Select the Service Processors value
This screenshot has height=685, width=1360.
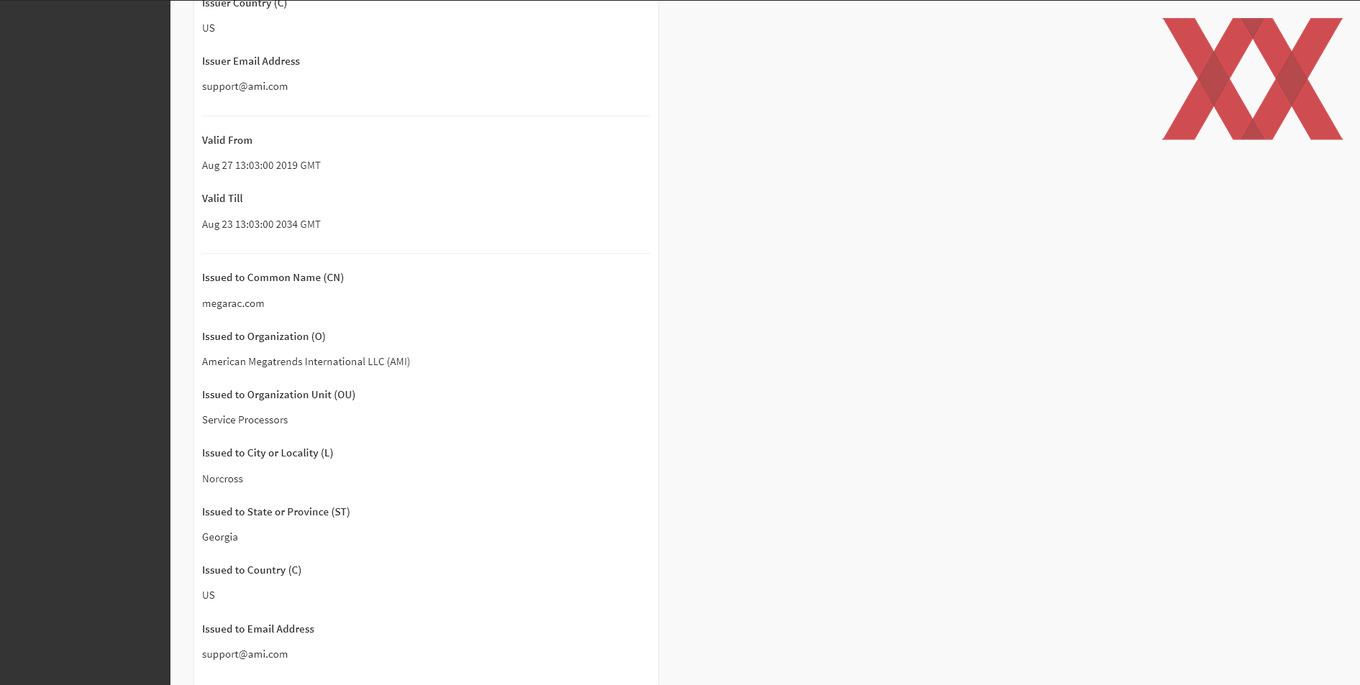(x=245, y=420)
